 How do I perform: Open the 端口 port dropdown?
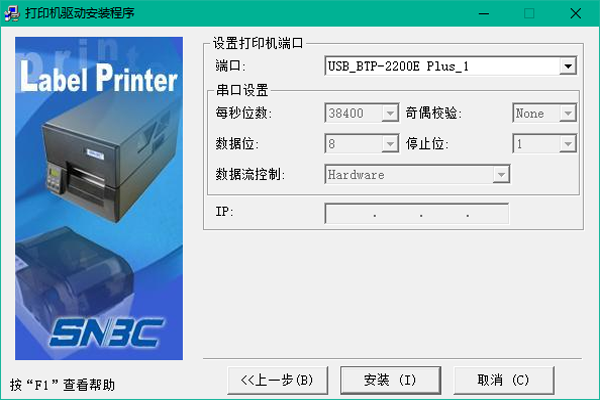[x=450, y=66]
